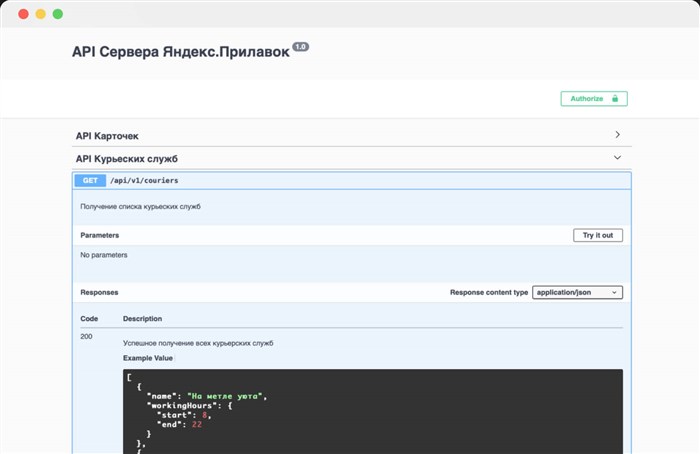Click the Получение списка курьерских служб description
The width and height of the screenshot is (700, 454).
tap(140, 207)
